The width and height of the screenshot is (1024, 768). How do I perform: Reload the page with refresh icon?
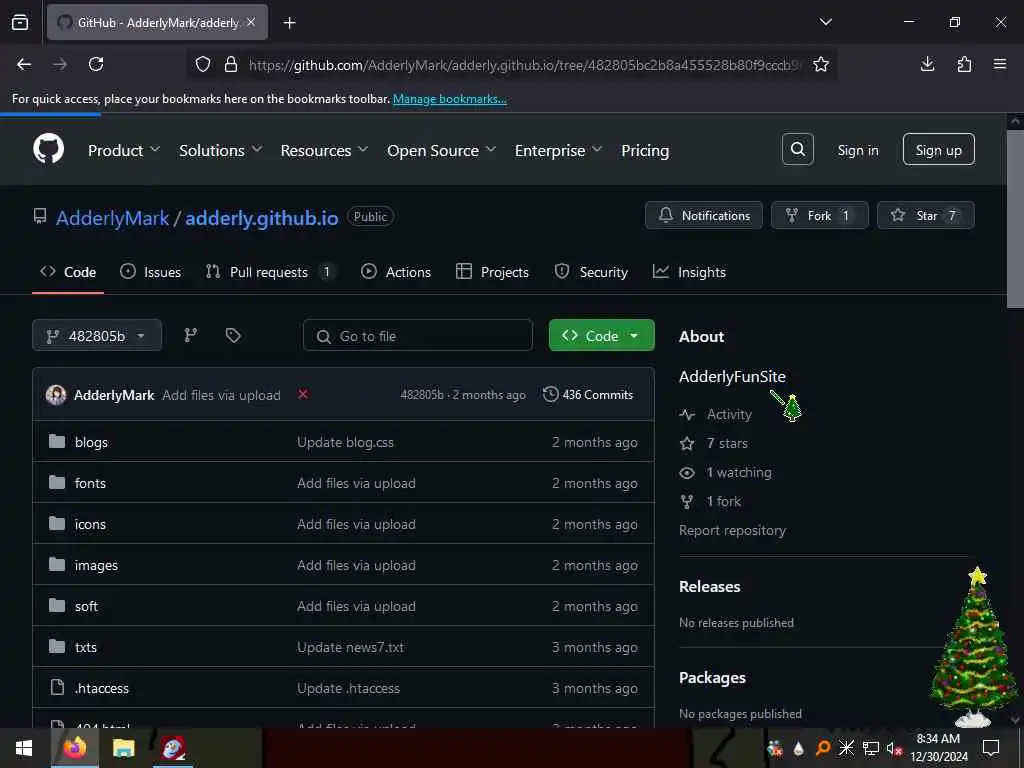coord(96,64)
